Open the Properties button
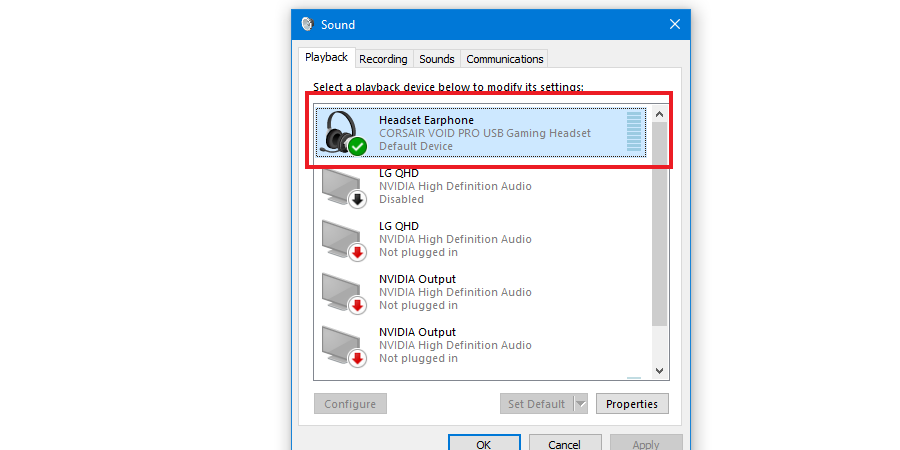This screenshot has width=900, height=450. (632, 404)
